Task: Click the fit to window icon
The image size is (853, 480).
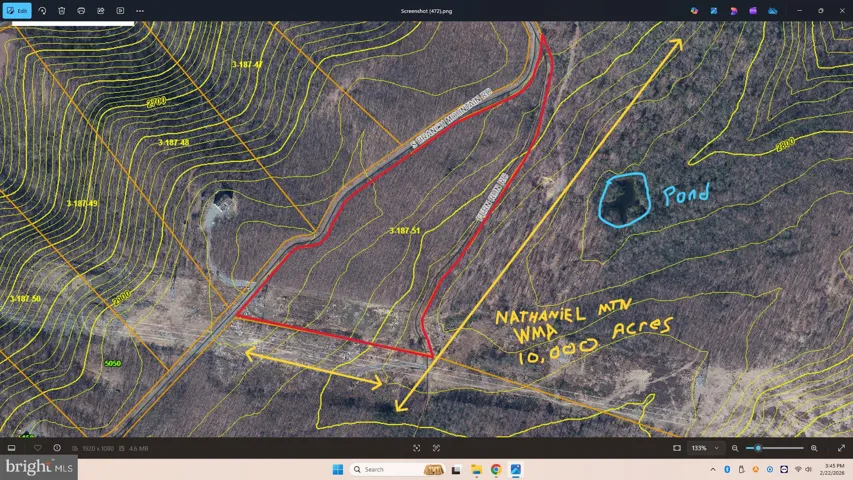Action: click(417, 448)
